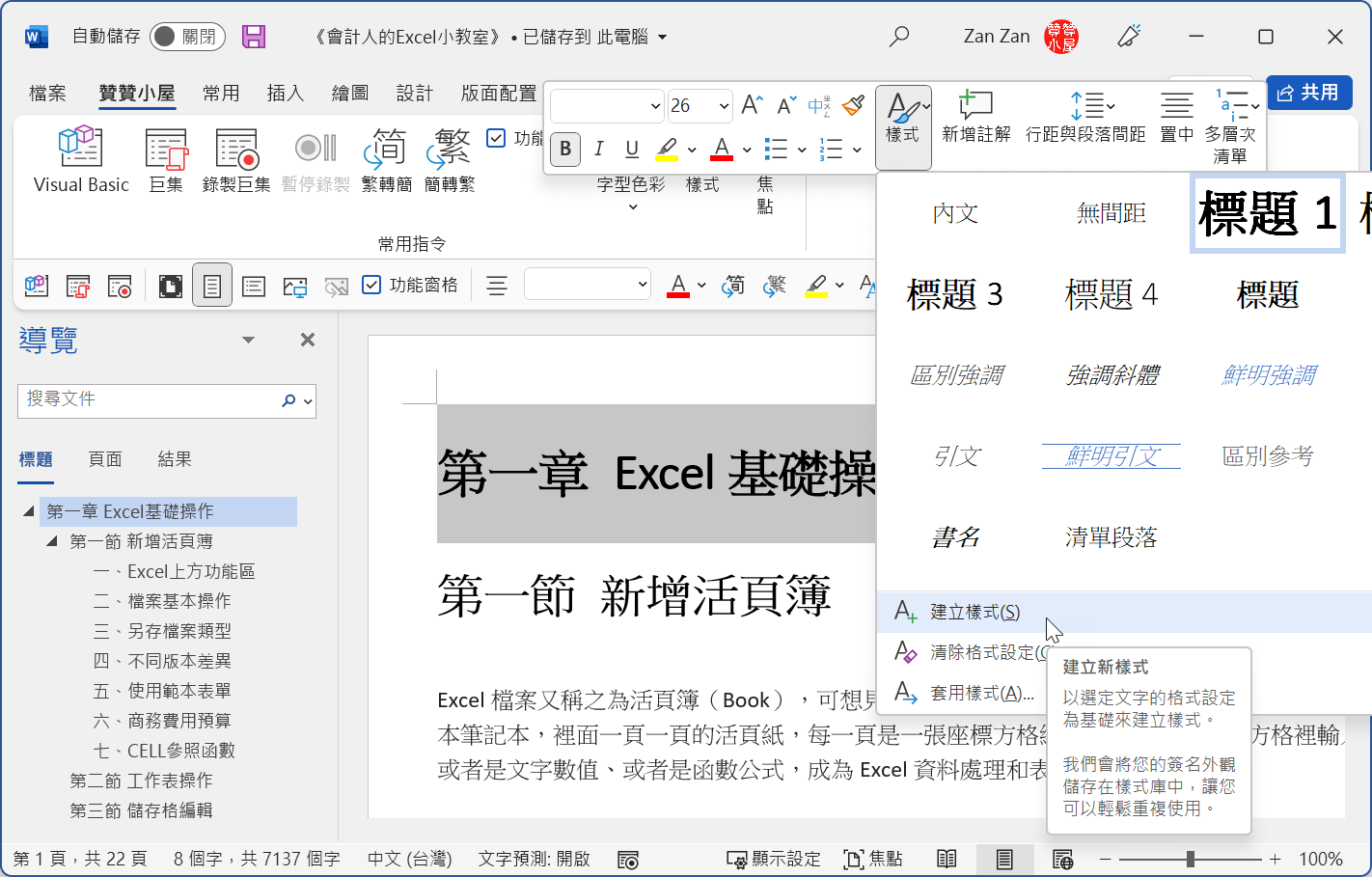1372x877 pixels.
Task: Collapse 第一章 Excel基礎操作 tree node
Action: [x=28, y=511]
